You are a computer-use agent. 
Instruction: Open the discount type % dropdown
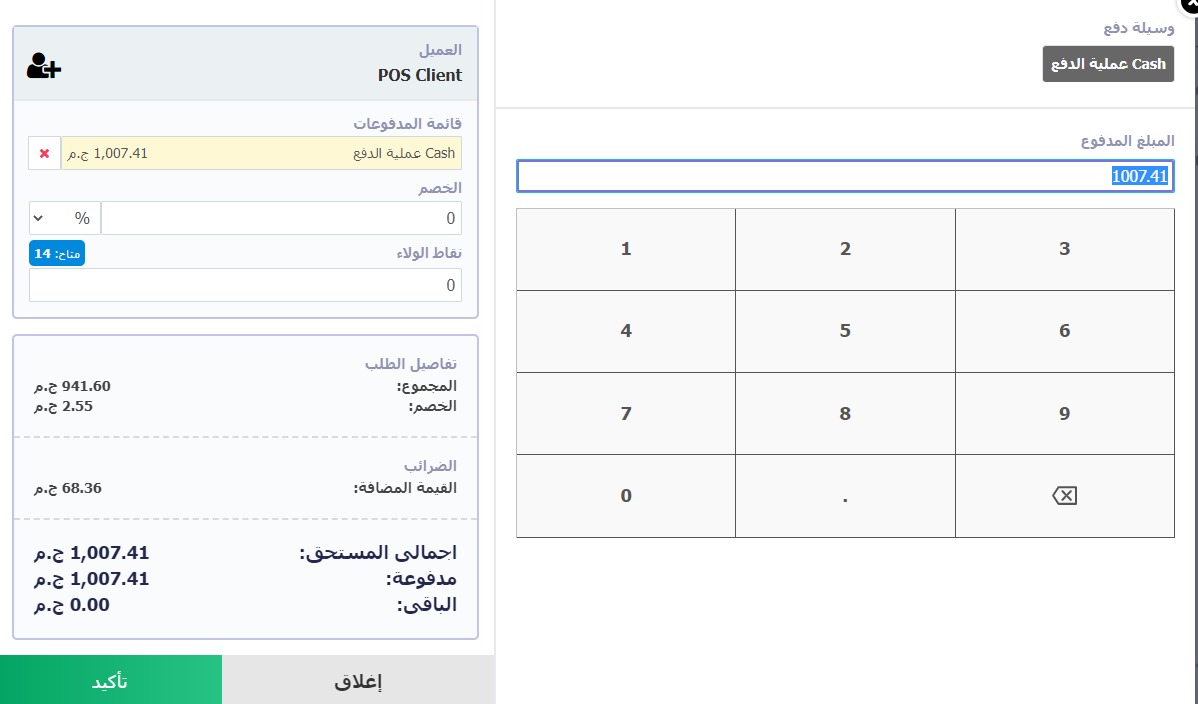65,219
